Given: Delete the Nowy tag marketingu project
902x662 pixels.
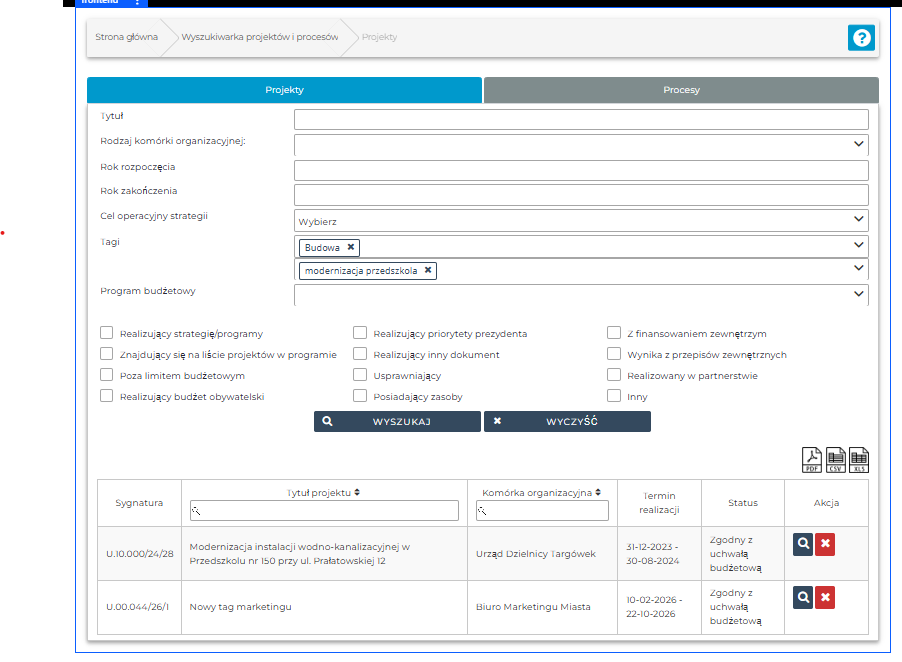Looking at the screenshot, I should coord(825,597).
